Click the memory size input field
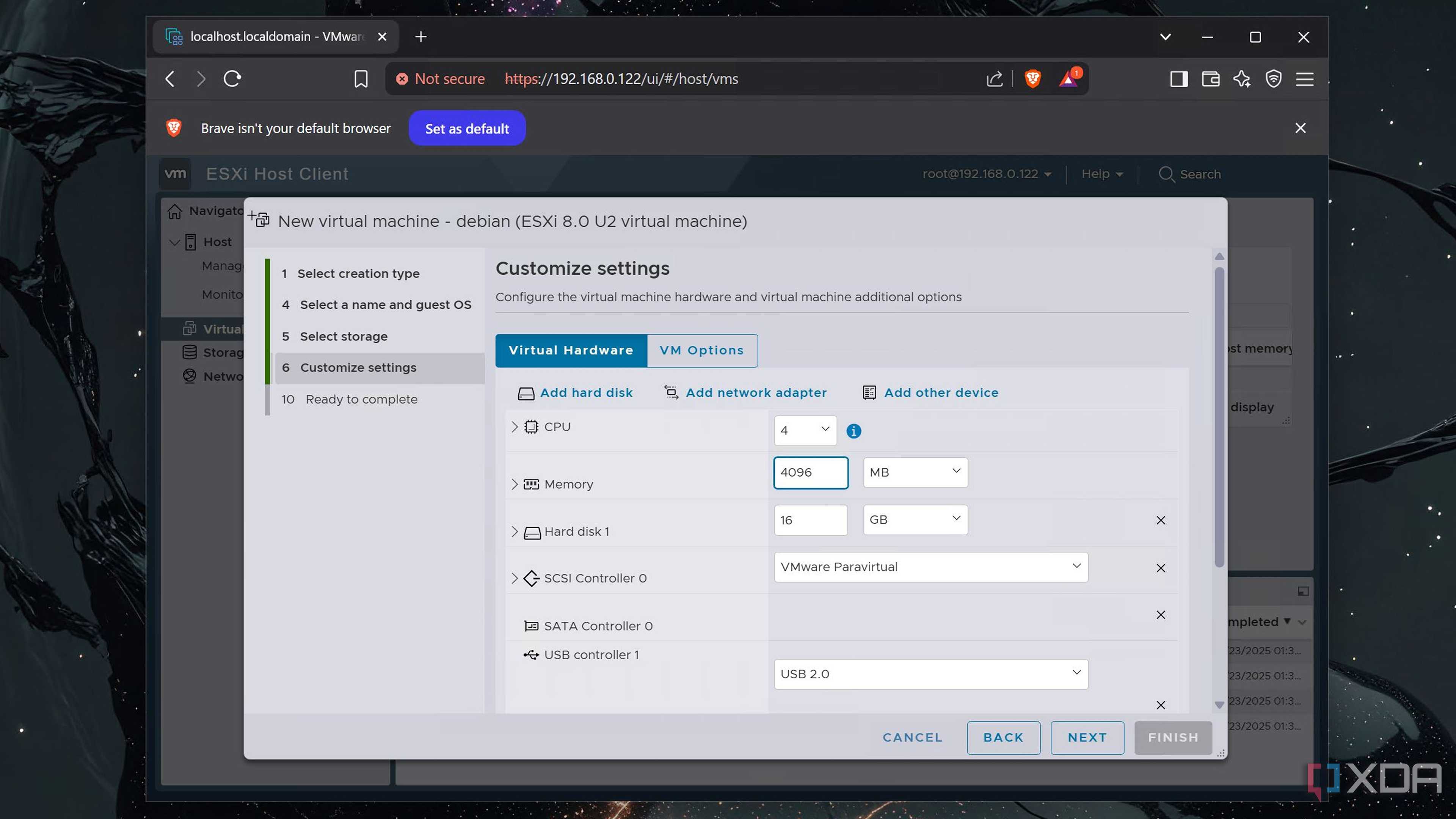 811,472
